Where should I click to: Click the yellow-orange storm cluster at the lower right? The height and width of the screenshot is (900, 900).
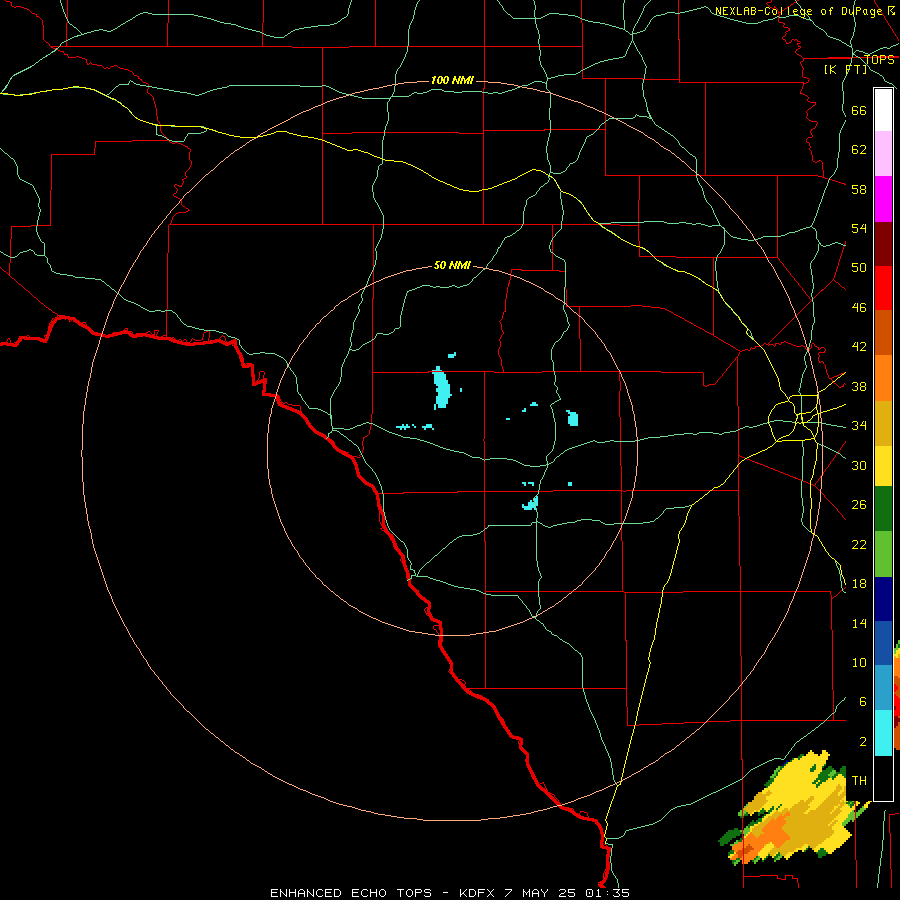point(795,809)
